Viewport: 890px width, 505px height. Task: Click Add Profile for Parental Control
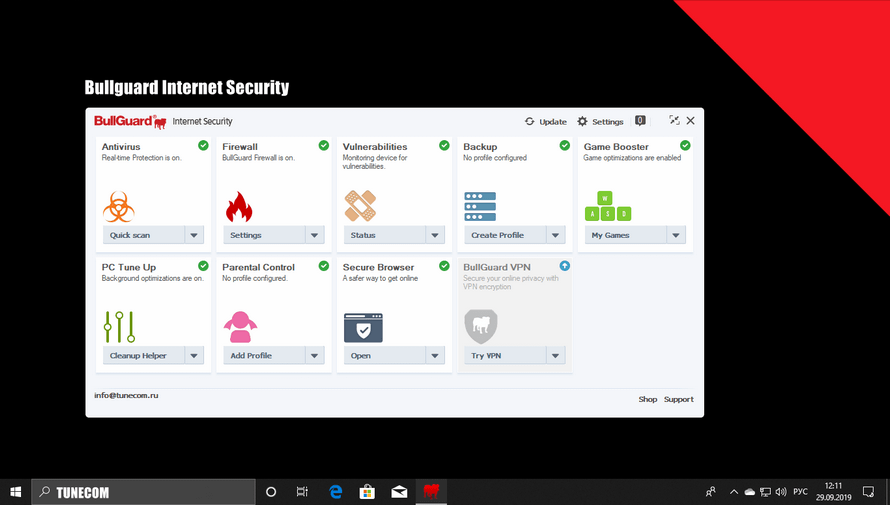point(264,355)
